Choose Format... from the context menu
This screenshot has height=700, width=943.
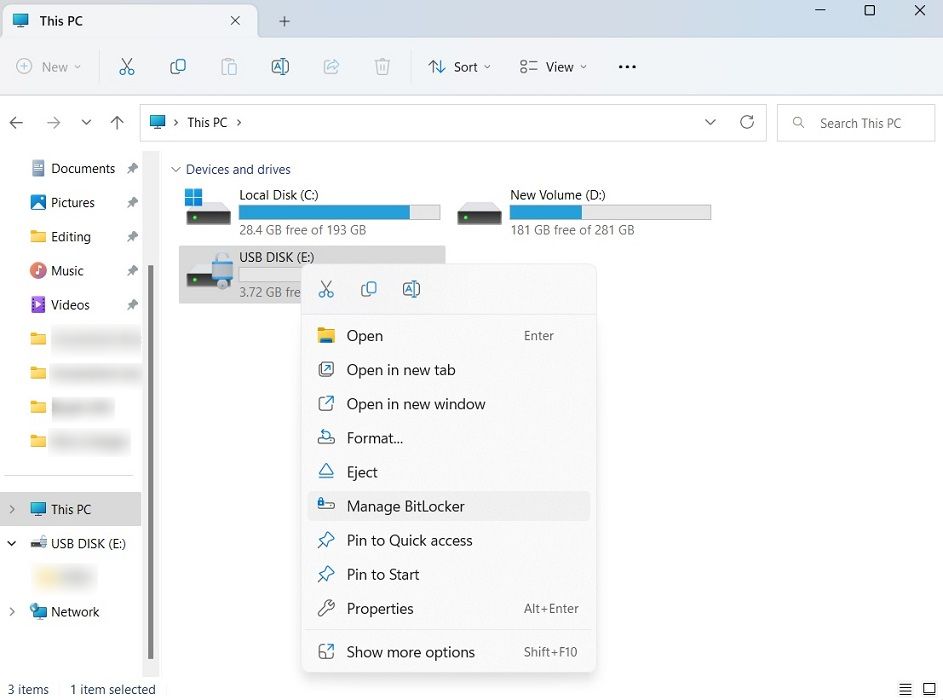pos(374,438)
